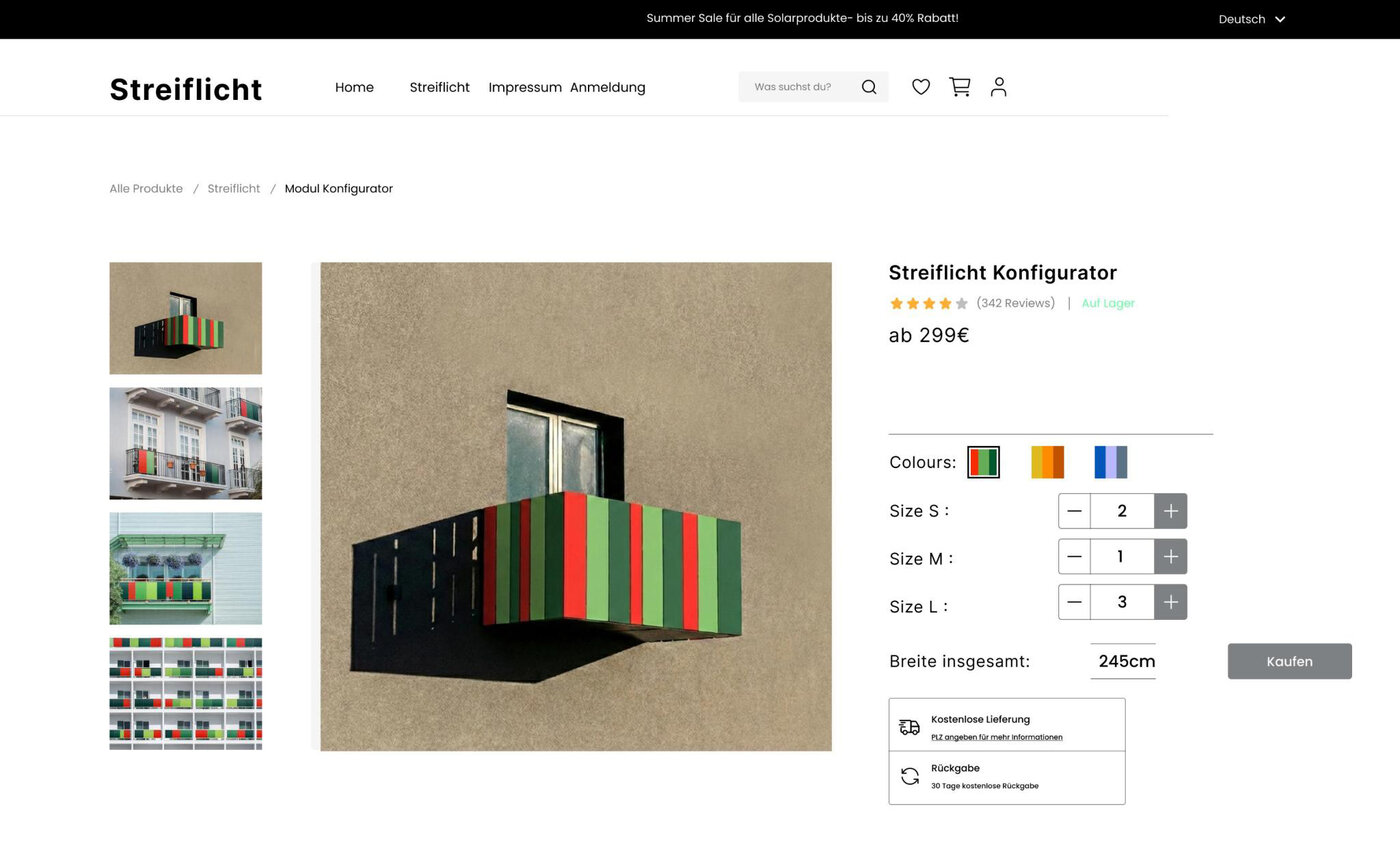Click PLZ angeben für mehr Informationen link
This screenshot has height=843, width=1400.
click(x=996, y=737)
